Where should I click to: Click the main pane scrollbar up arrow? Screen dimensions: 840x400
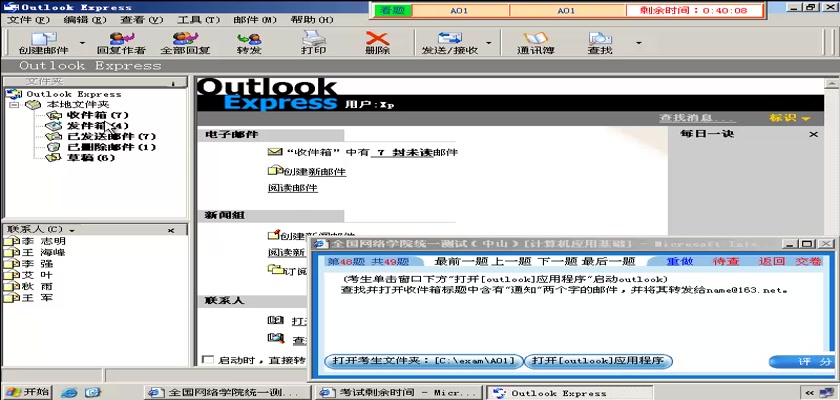point(831,83)
